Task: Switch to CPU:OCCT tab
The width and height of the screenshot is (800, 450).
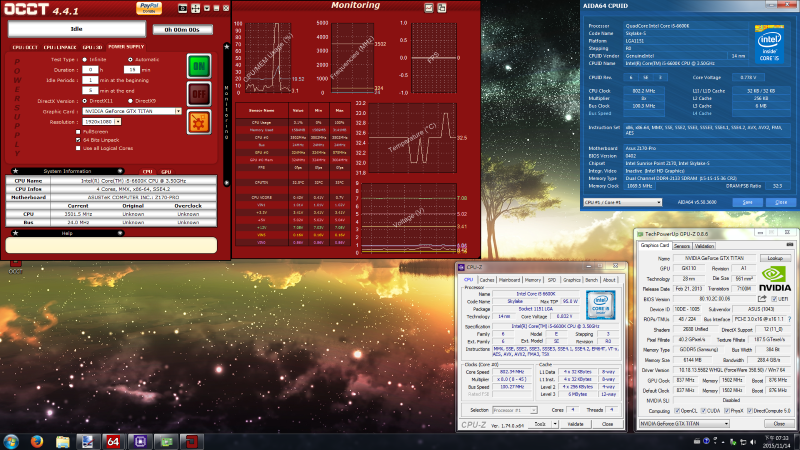Action: tap(25, 47)
